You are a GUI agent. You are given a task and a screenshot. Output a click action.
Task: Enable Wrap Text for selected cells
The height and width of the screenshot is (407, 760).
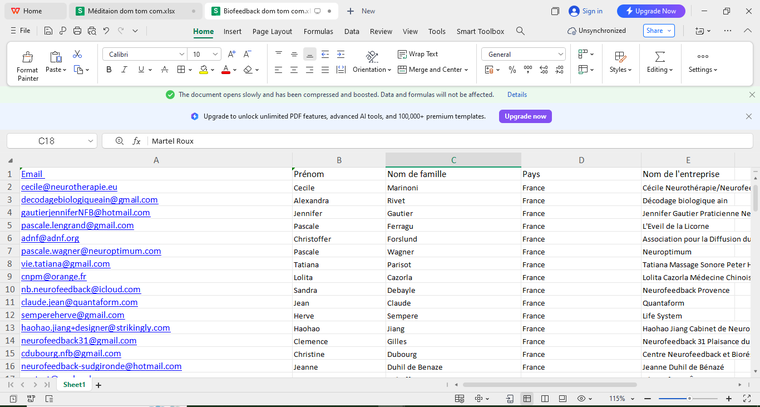click(x=417, y=54)
